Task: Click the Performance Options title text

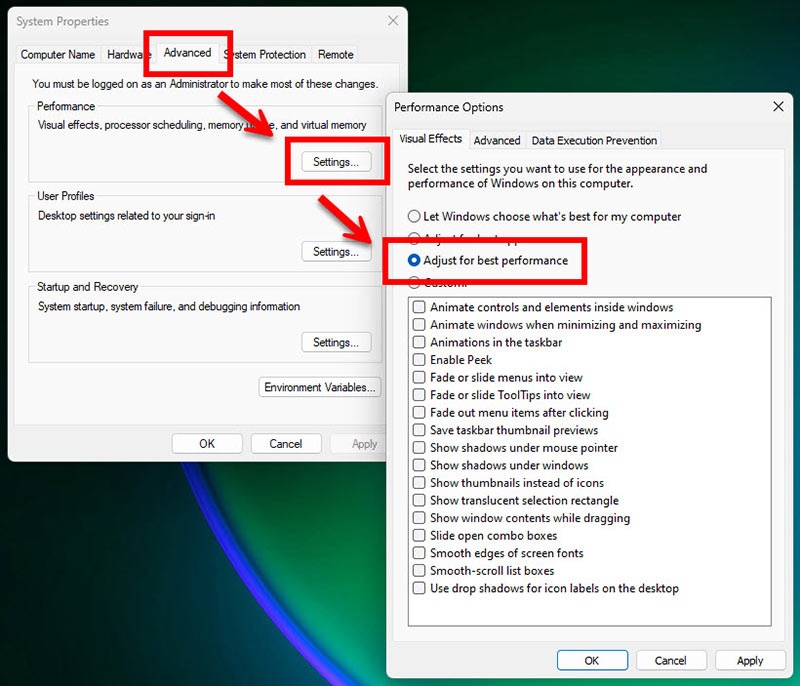Action: click(x=448, y=107)
